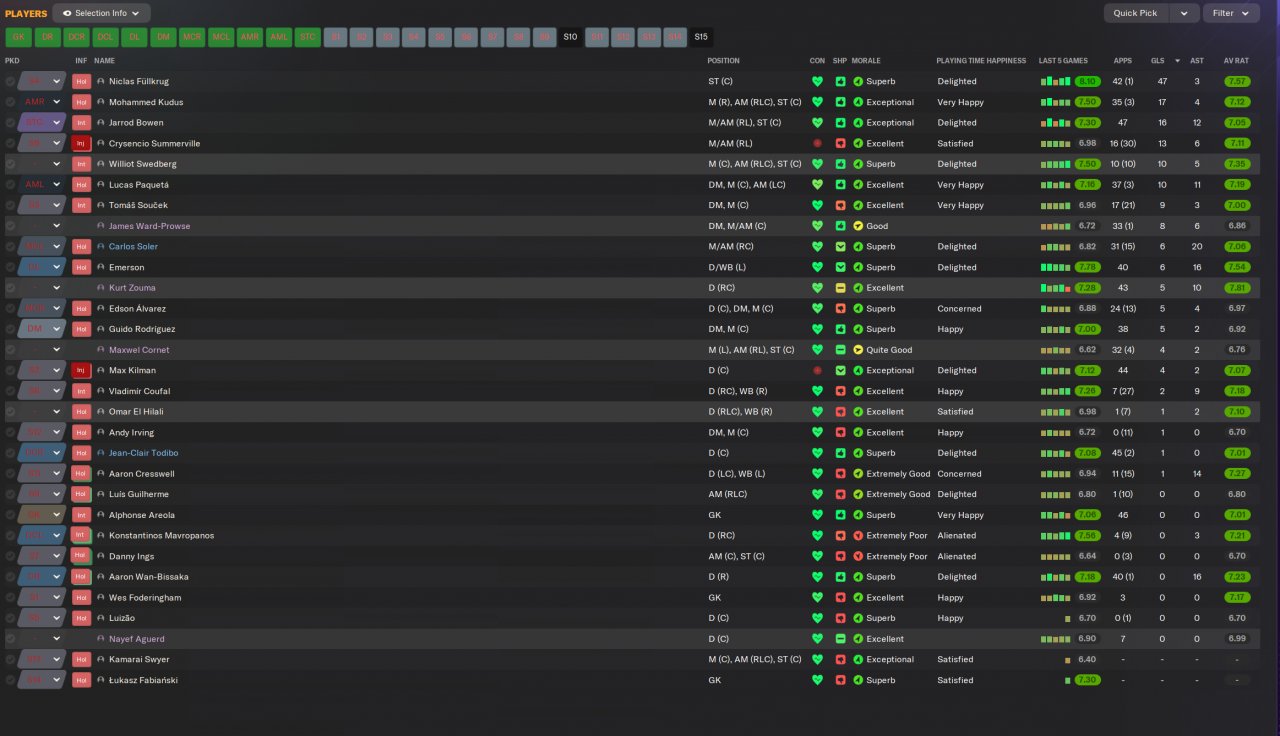This screenshot has width=1280, height=736.
Task: Click the yellow morale icon for Maxwell Cornet
Action: [858, 350]
